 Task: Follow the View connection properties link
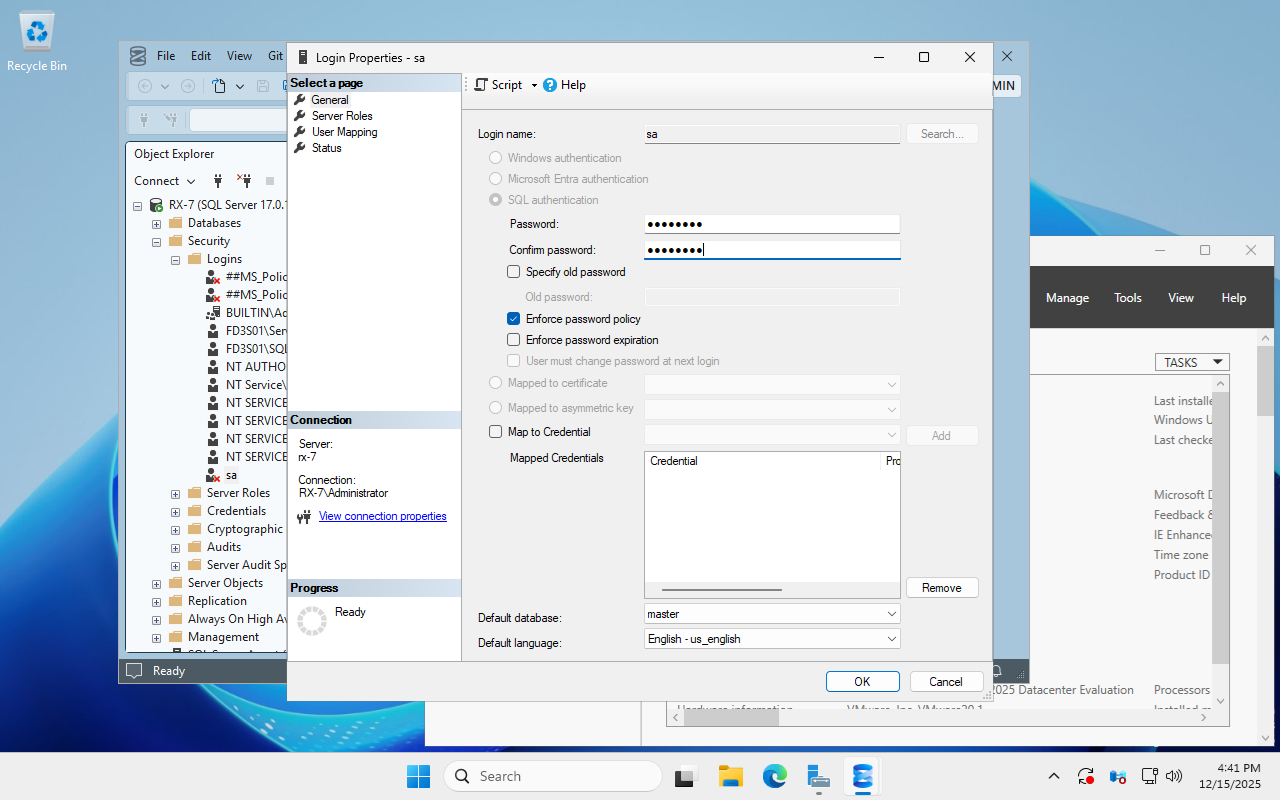pyautogui.click(x=382, y=516)
